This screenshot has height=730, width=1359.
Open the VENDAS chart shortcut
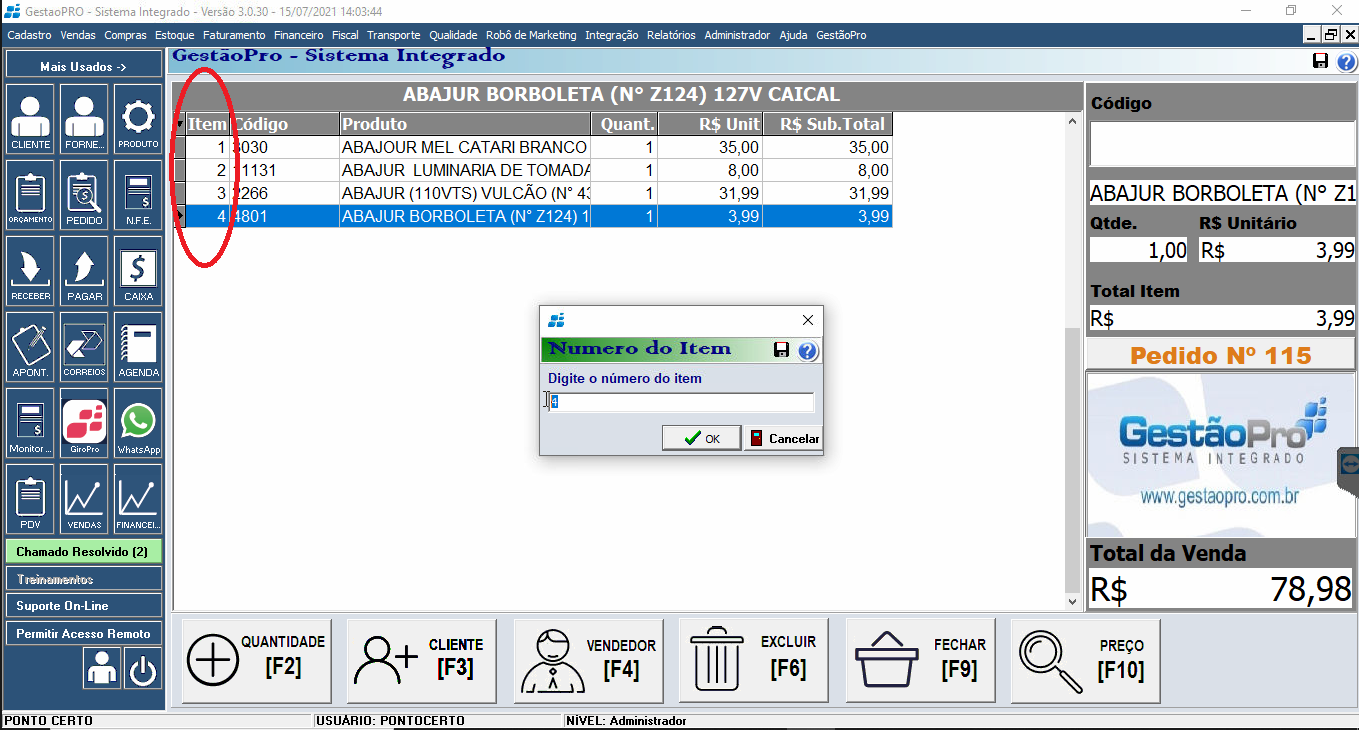[84, 498]
